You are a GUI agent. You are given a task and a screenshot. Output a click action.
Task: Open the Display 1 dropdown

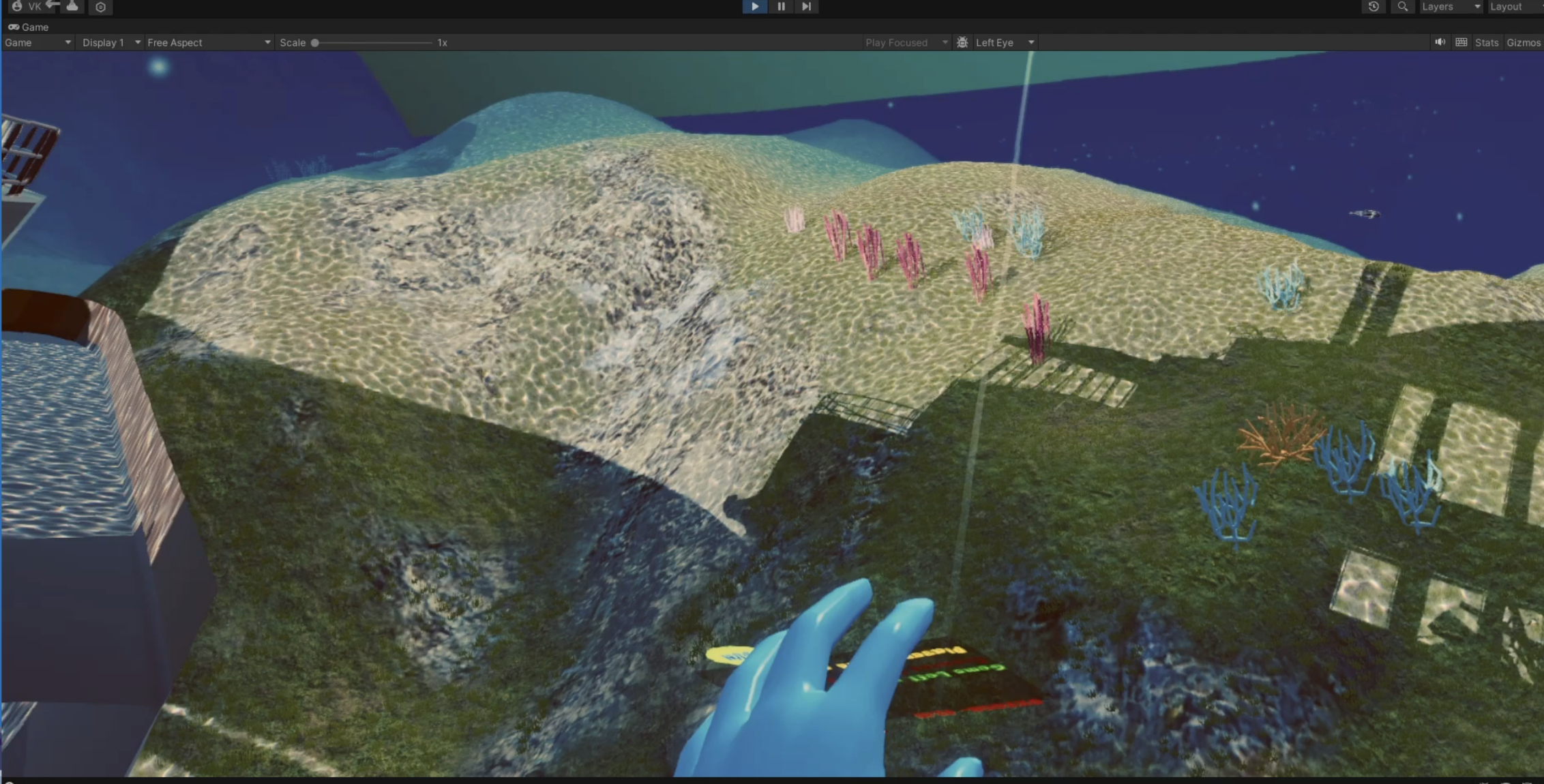point(110,42)
